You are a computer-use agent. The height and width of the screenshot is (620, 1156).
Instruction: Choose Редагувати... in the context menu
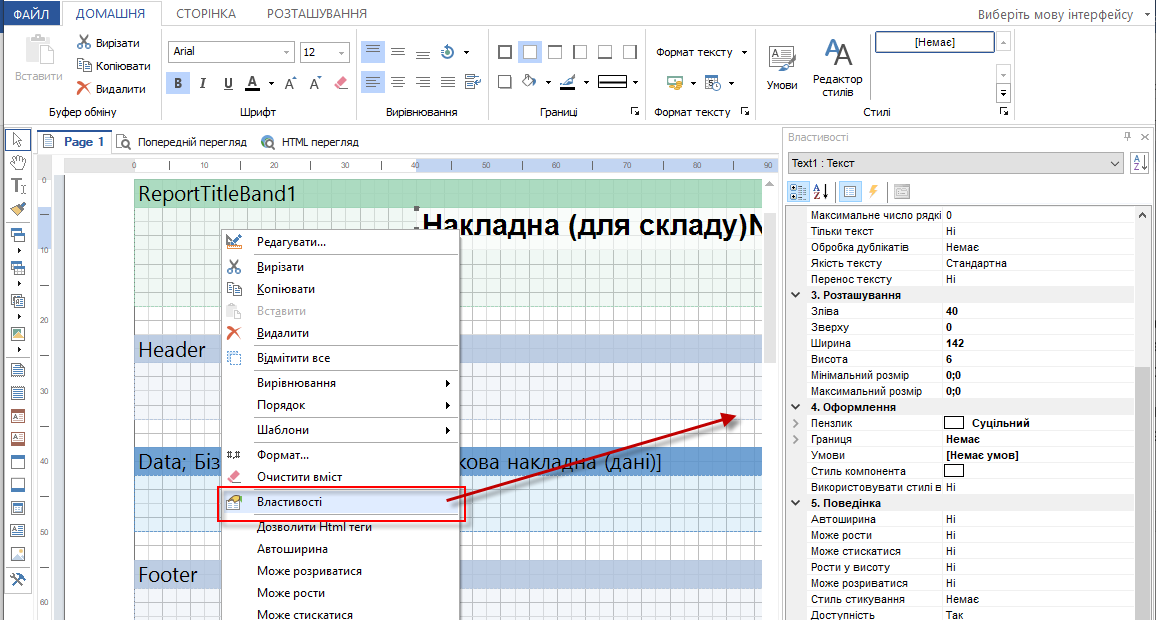[x=291, y=242]
